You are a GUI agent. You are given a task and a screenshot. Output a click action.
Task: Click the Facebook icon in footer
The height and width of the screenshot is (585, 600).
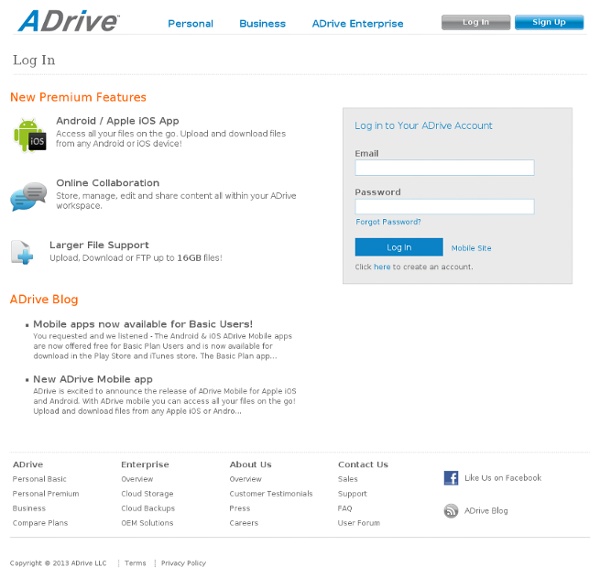[x=451, y=478]
